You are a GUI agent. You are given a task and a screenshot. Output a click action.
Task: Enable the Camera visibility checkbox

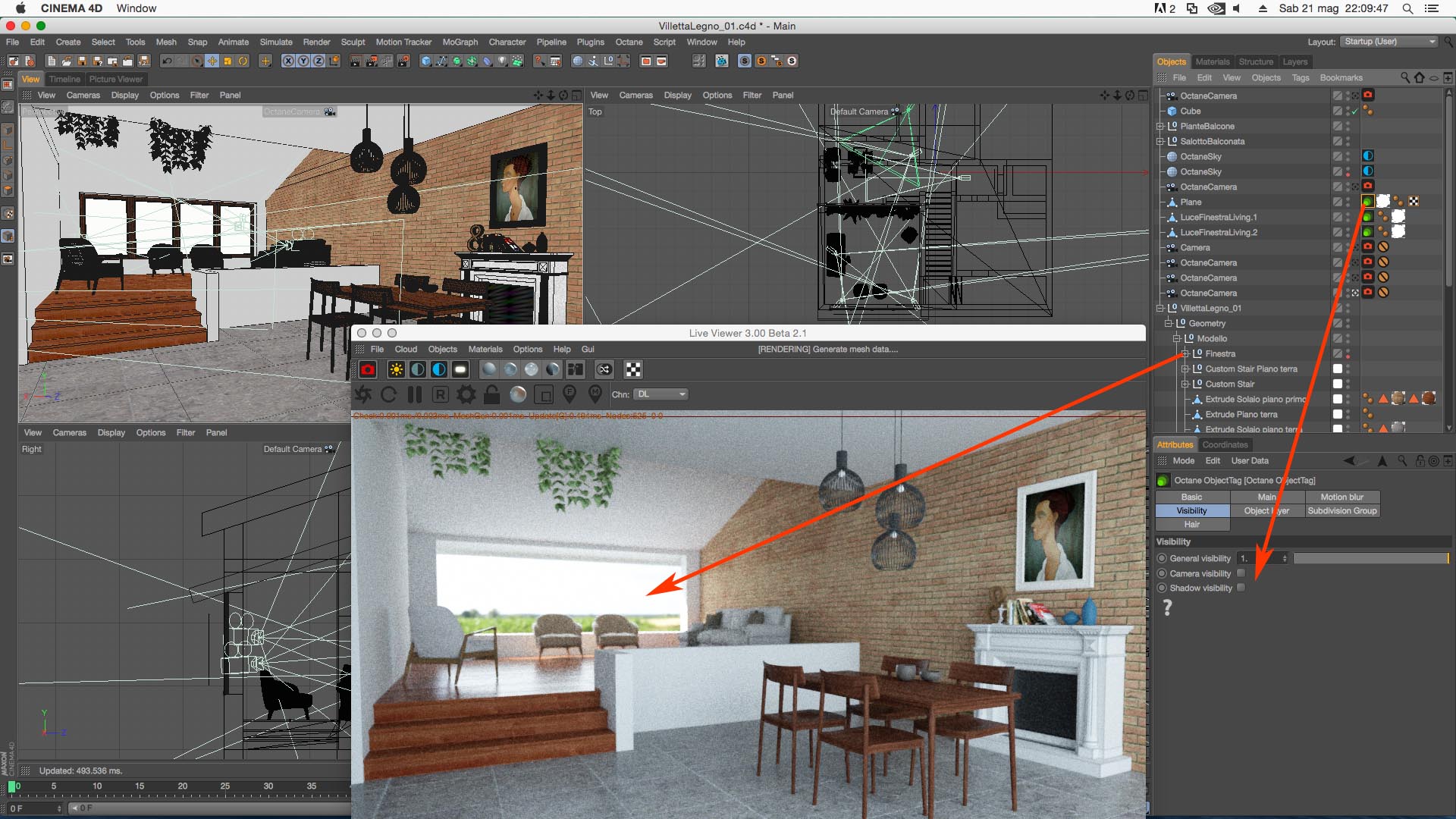[1241, 573]
